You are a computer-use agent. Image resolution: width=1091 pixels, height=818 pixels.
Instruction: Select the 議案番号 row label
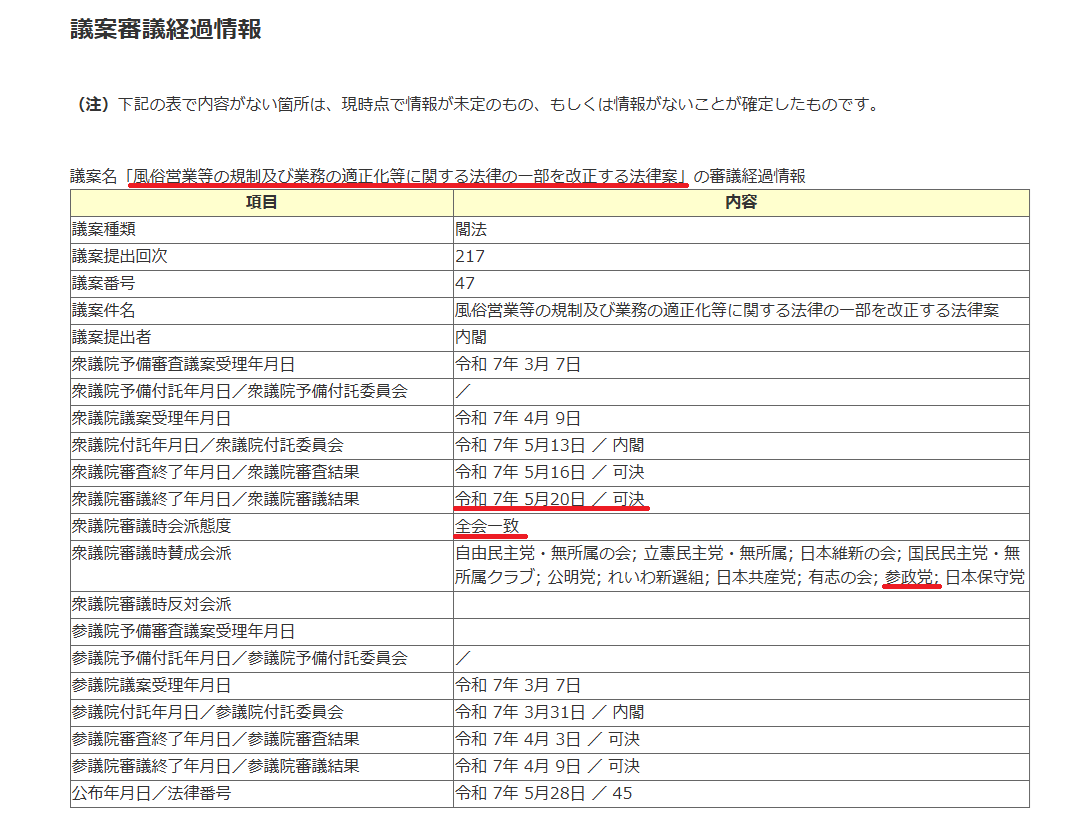tap(104, 284)
